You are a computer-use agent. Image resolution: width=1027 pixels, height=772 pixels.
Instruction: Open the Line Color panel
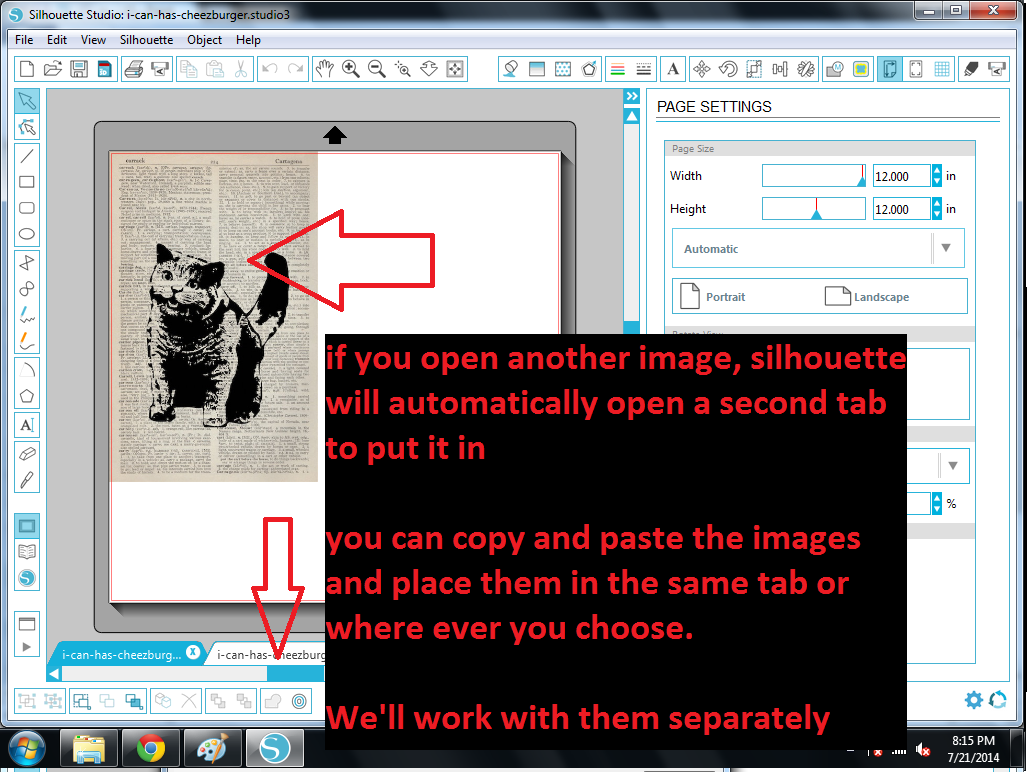tap(618, 69)
